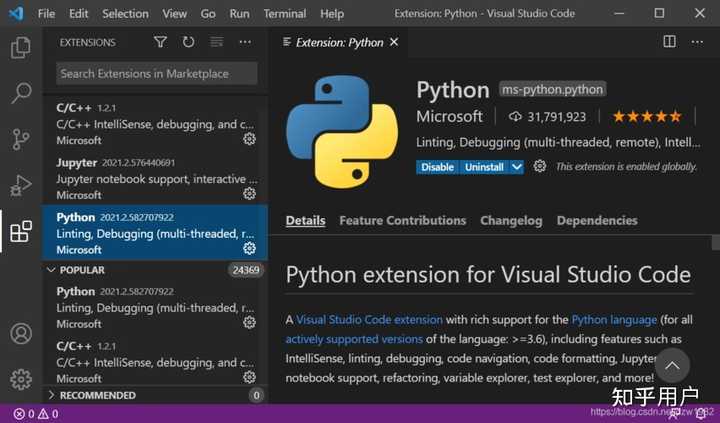Click the Clear Extensions Search Results icon
The image size is (720, 423).
pyautogui.click(x=217, y=42)
